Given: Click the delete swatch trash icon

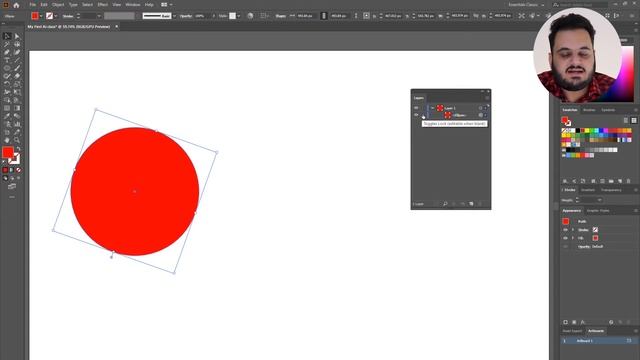Looking at the screenshot, I should click(629, 181).
